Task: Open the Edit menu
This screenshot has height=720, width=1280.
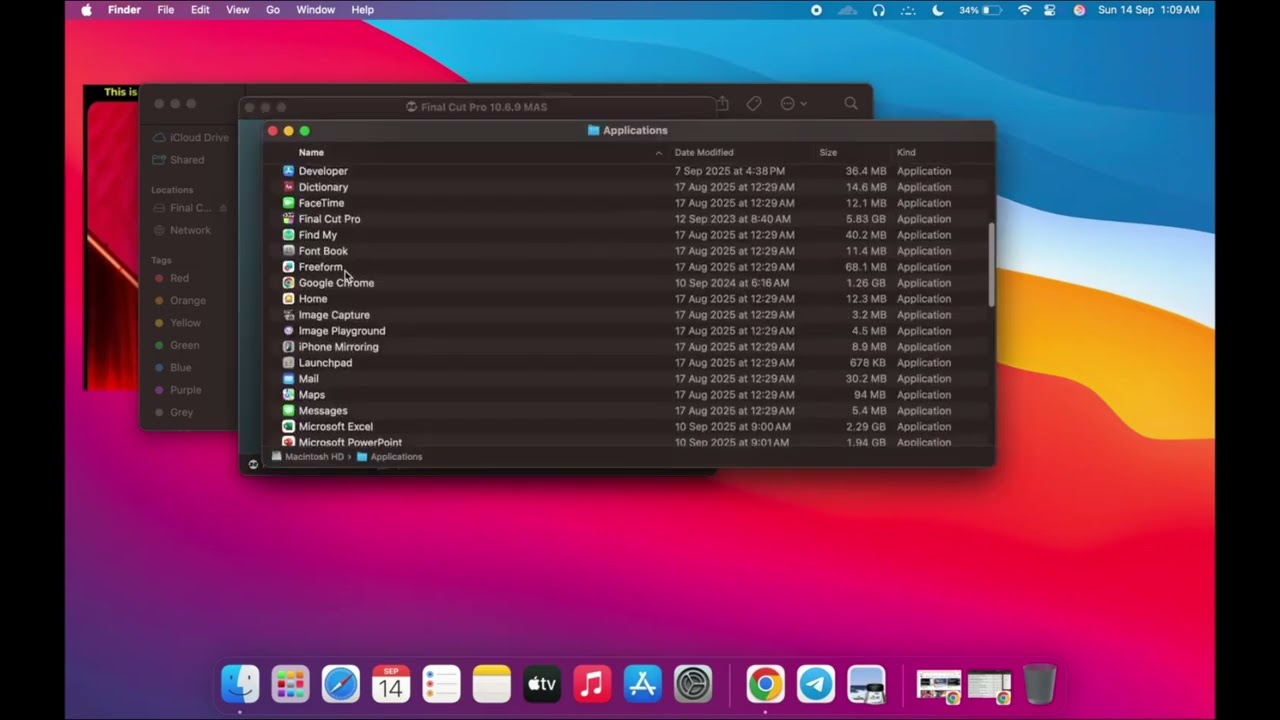Action: [200, 10]
